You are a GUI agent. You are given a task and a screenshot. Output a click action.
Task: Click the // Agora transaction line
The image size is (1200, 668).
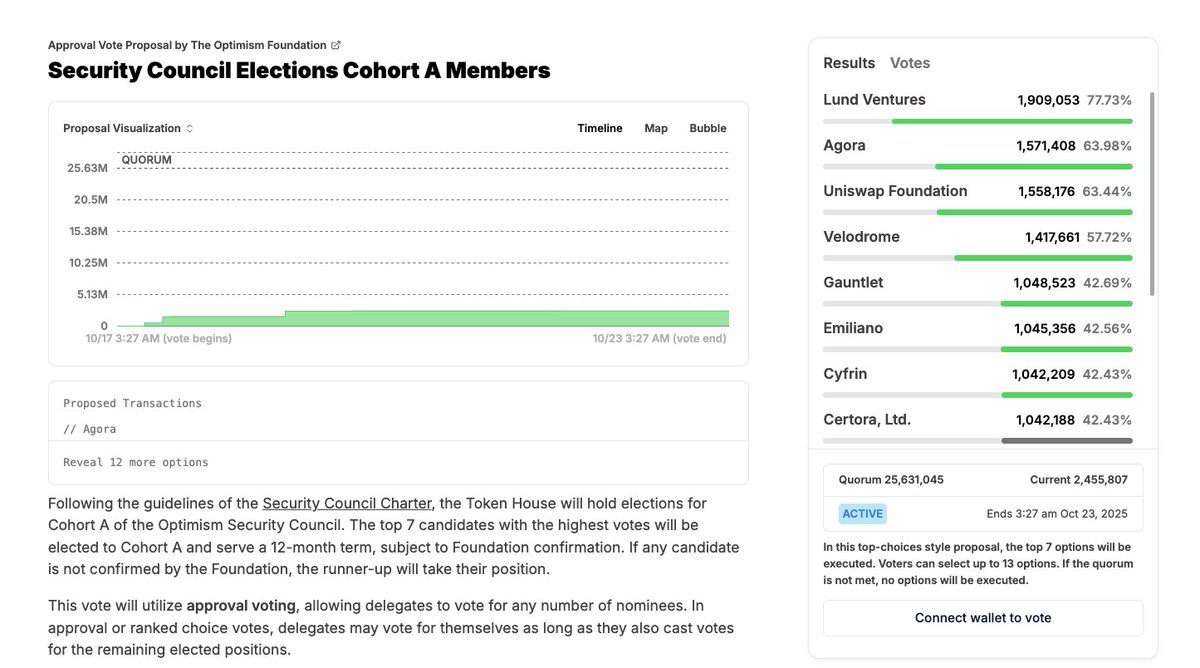(90, 429)
